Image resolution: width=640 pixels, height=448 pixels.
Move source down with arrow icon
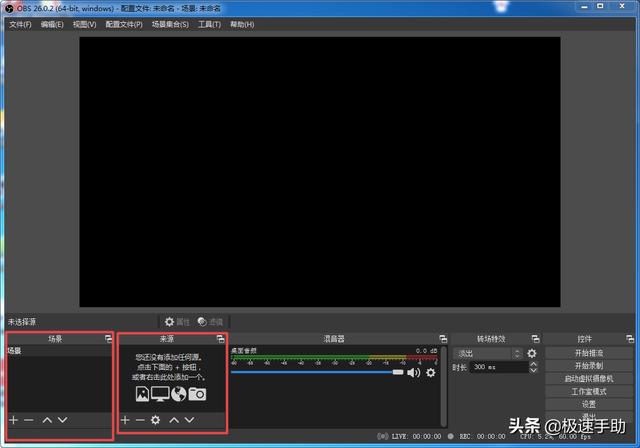click(189, 420)
